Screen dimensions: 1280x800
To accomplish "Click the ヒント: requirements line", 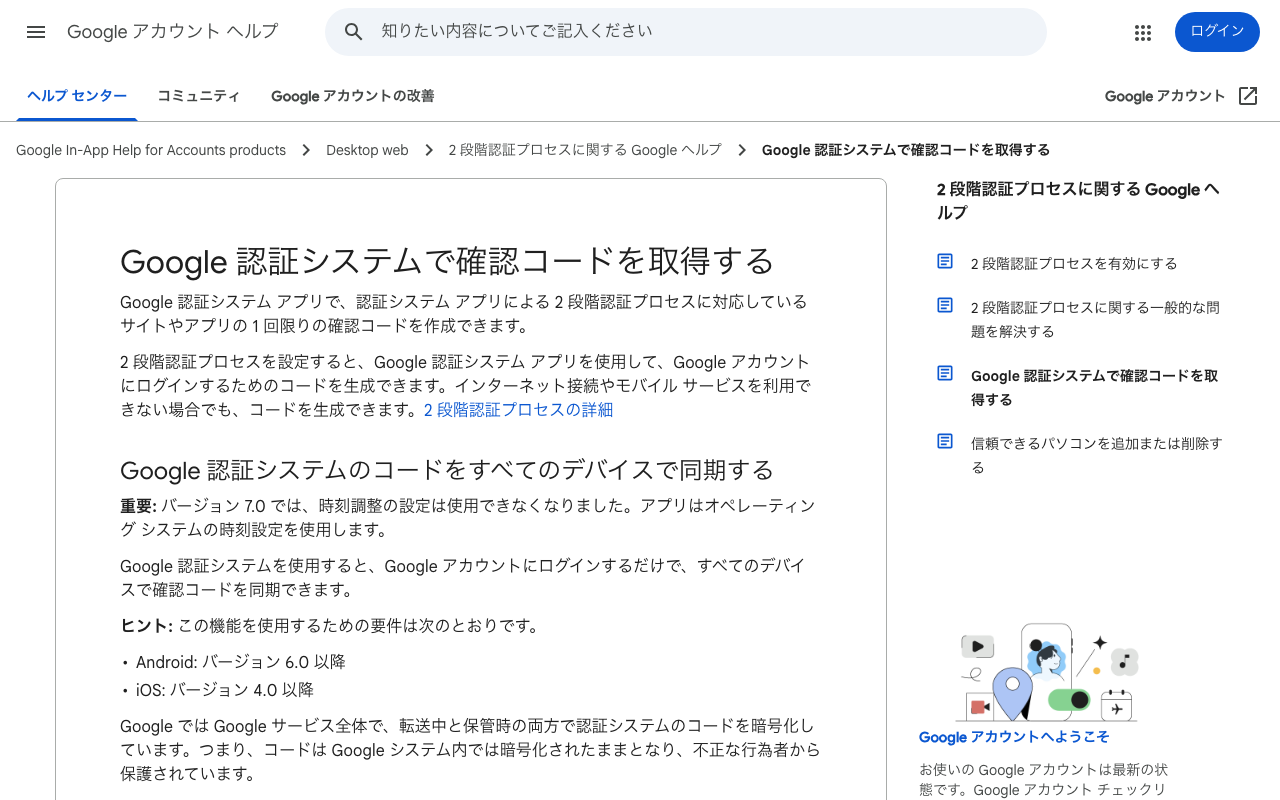I will (330, 626).
